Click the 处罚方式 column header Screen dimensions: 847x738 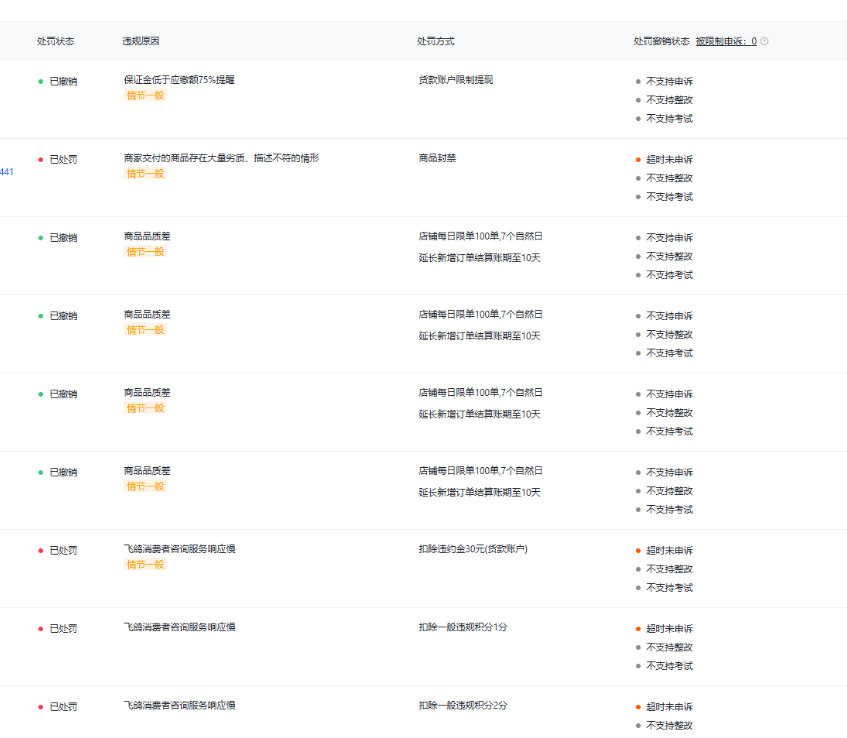click(x=435, y=42)
